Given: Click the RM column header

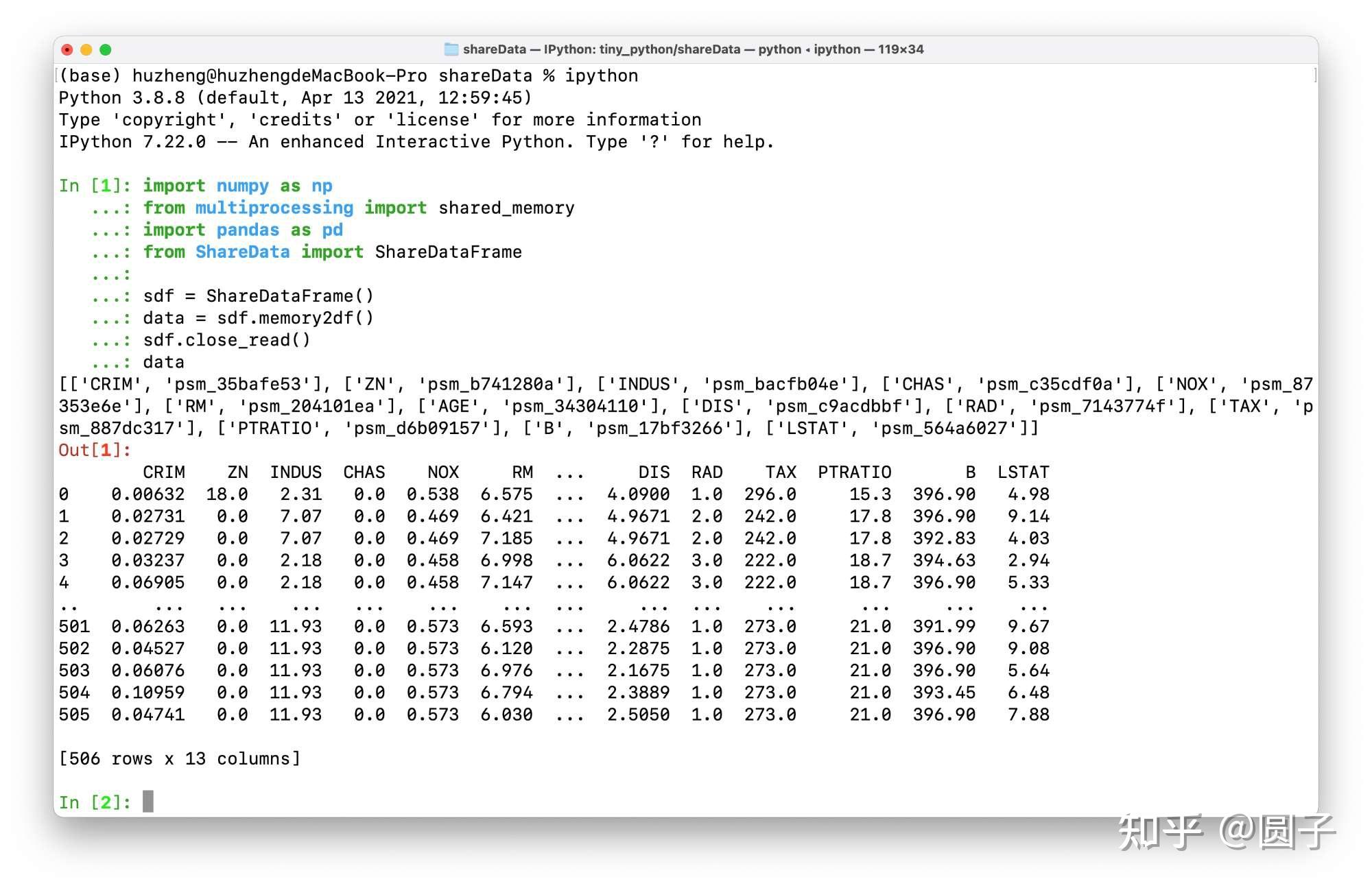Looking at the screenshot, I should coord(522,472).
